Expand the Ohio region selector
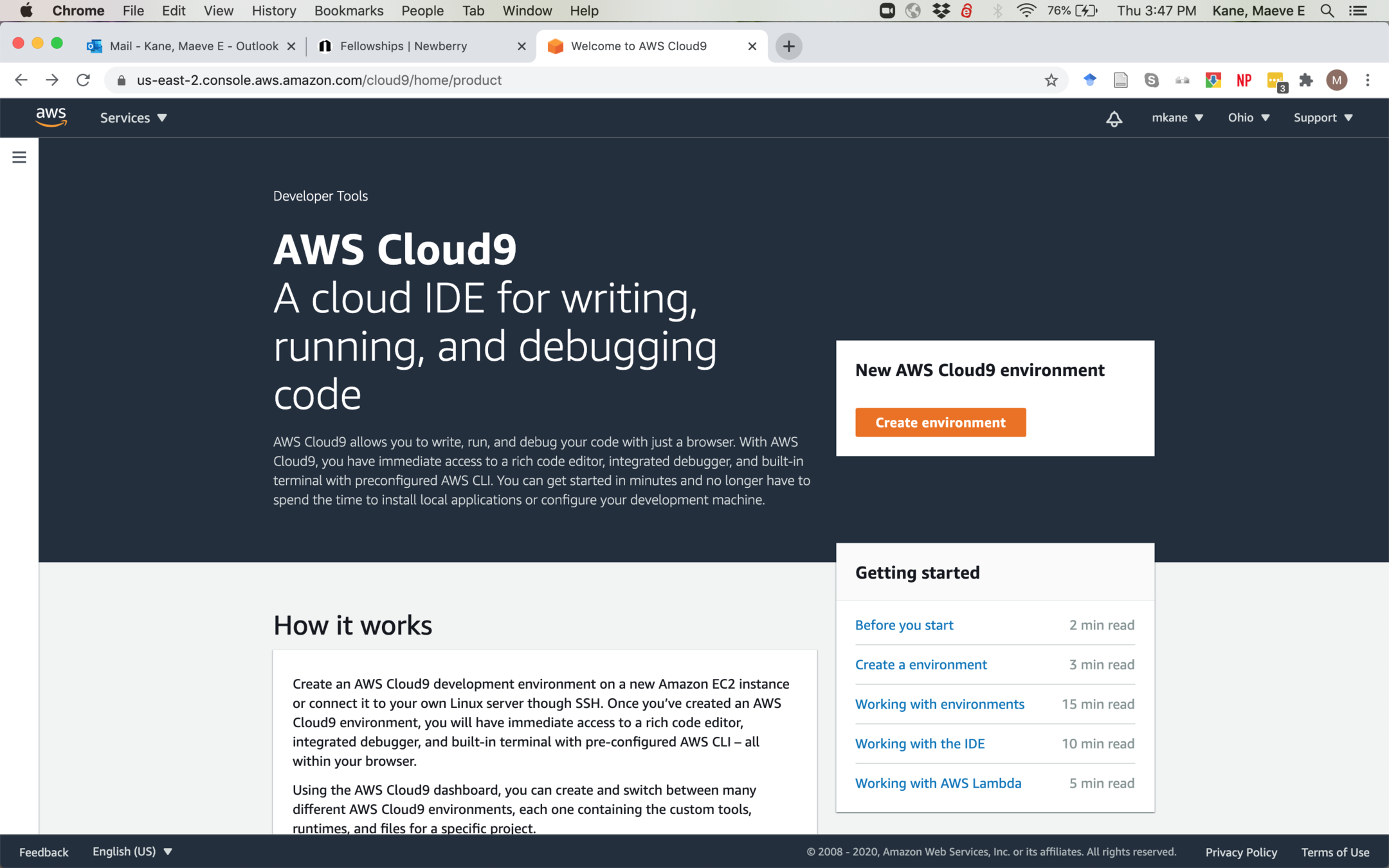The width and height of the screenshot is (1389, 868). (1248, 118)
